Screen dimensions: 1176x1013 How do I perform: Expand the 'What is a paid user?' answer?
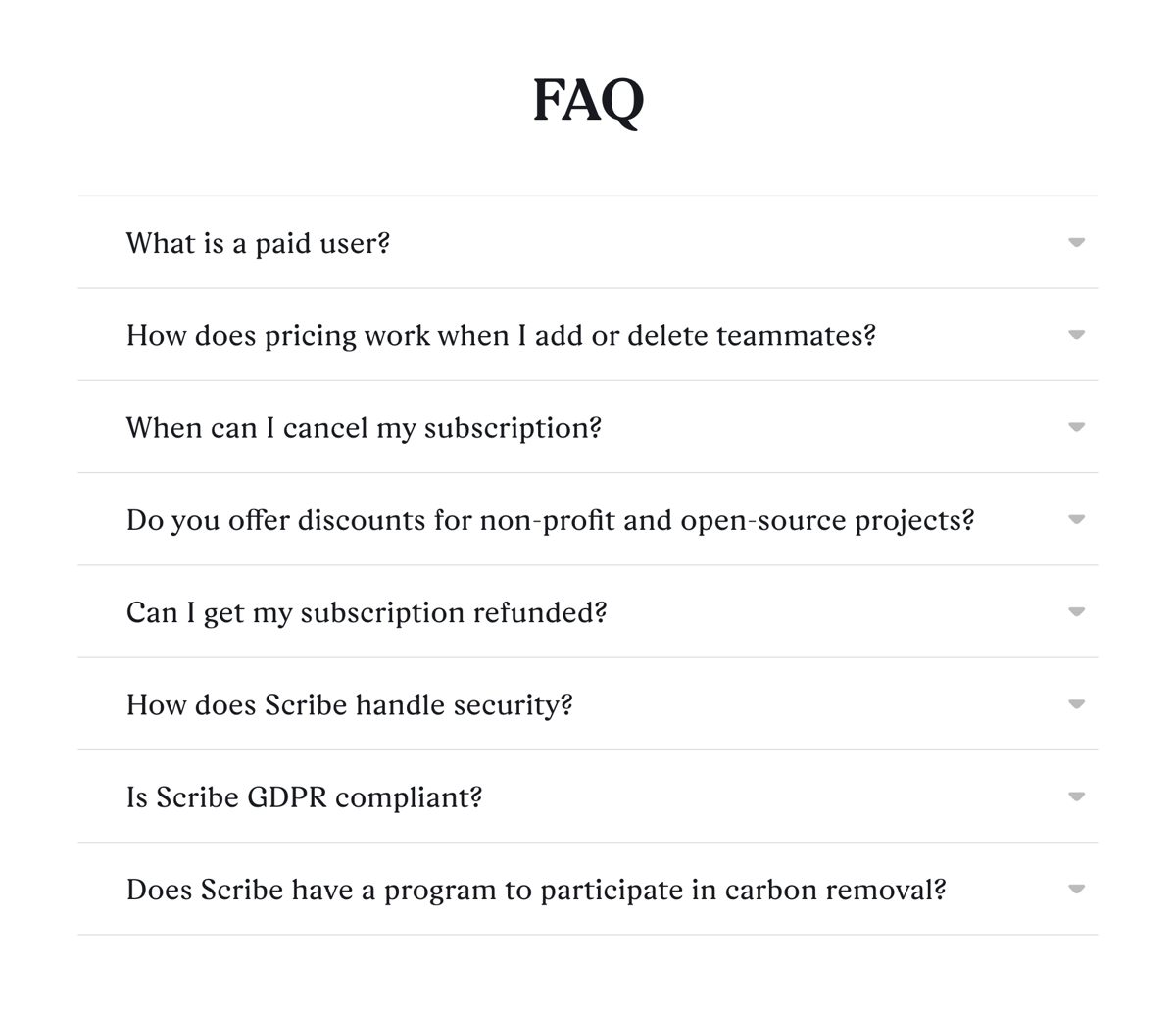coord(258,243)
